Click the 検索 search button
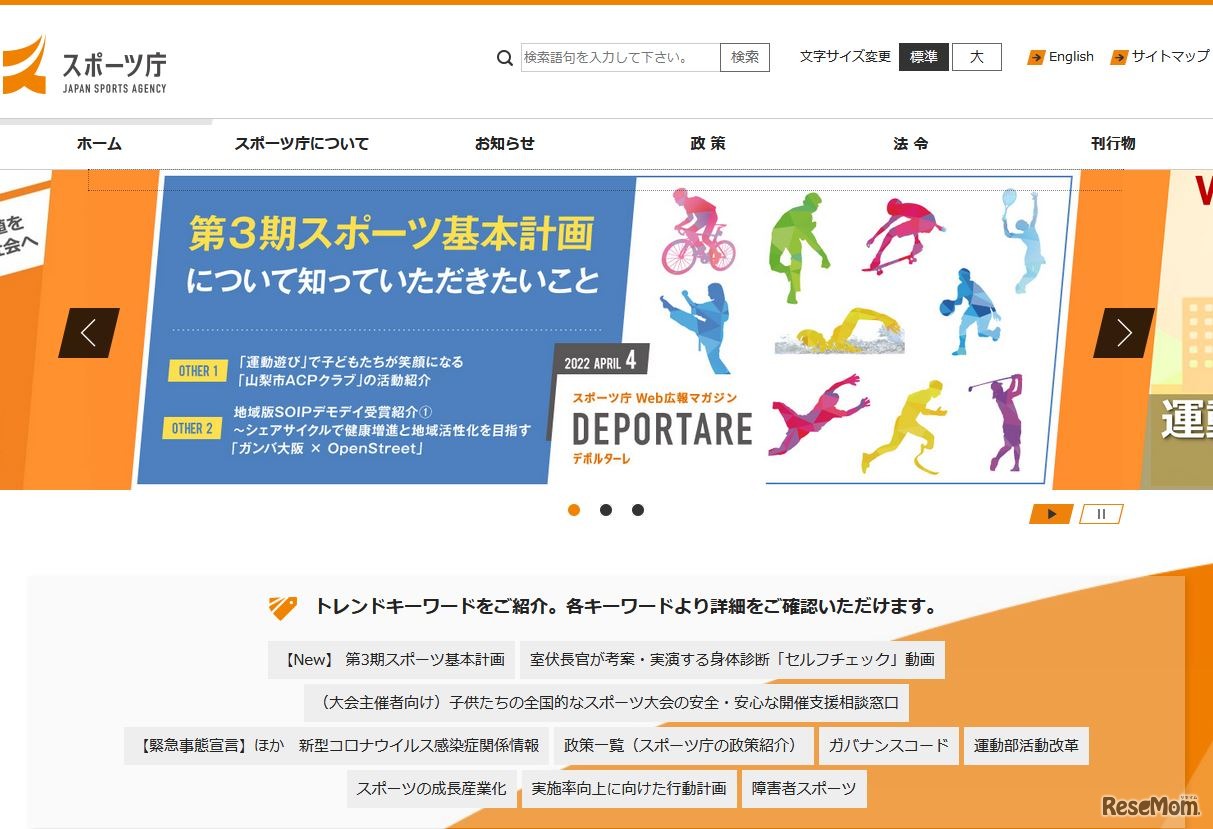Screen dimensions: 1213x829 point(745,57)
